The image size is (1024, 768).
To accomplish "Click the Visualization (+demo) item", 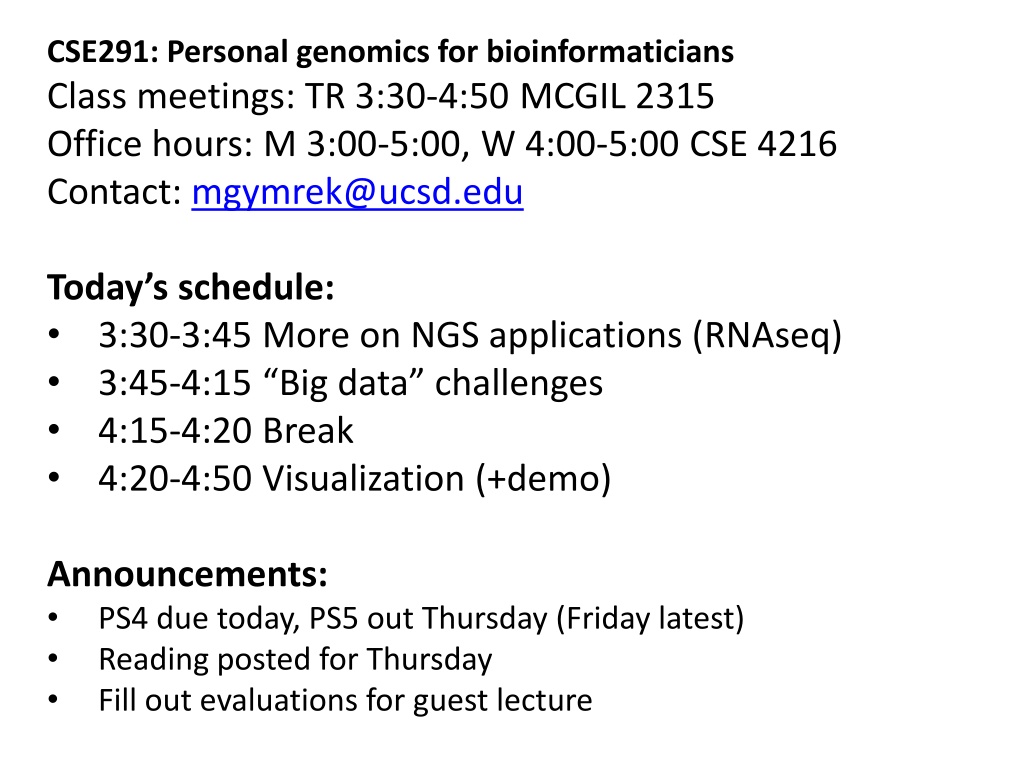I will (x=355, y=479).
